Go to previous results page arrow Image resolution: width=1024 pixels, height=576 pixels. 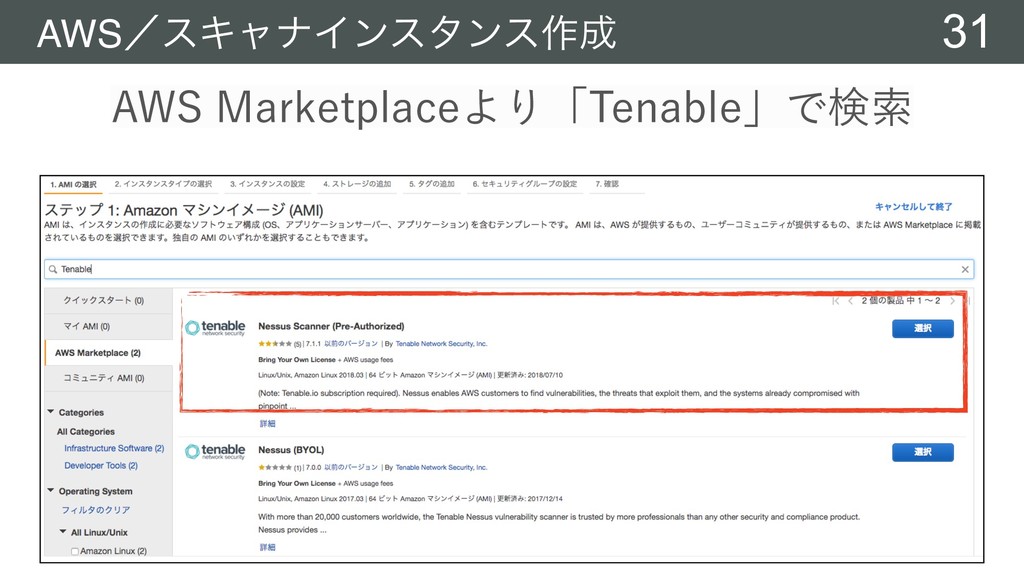tap(850, 301)
